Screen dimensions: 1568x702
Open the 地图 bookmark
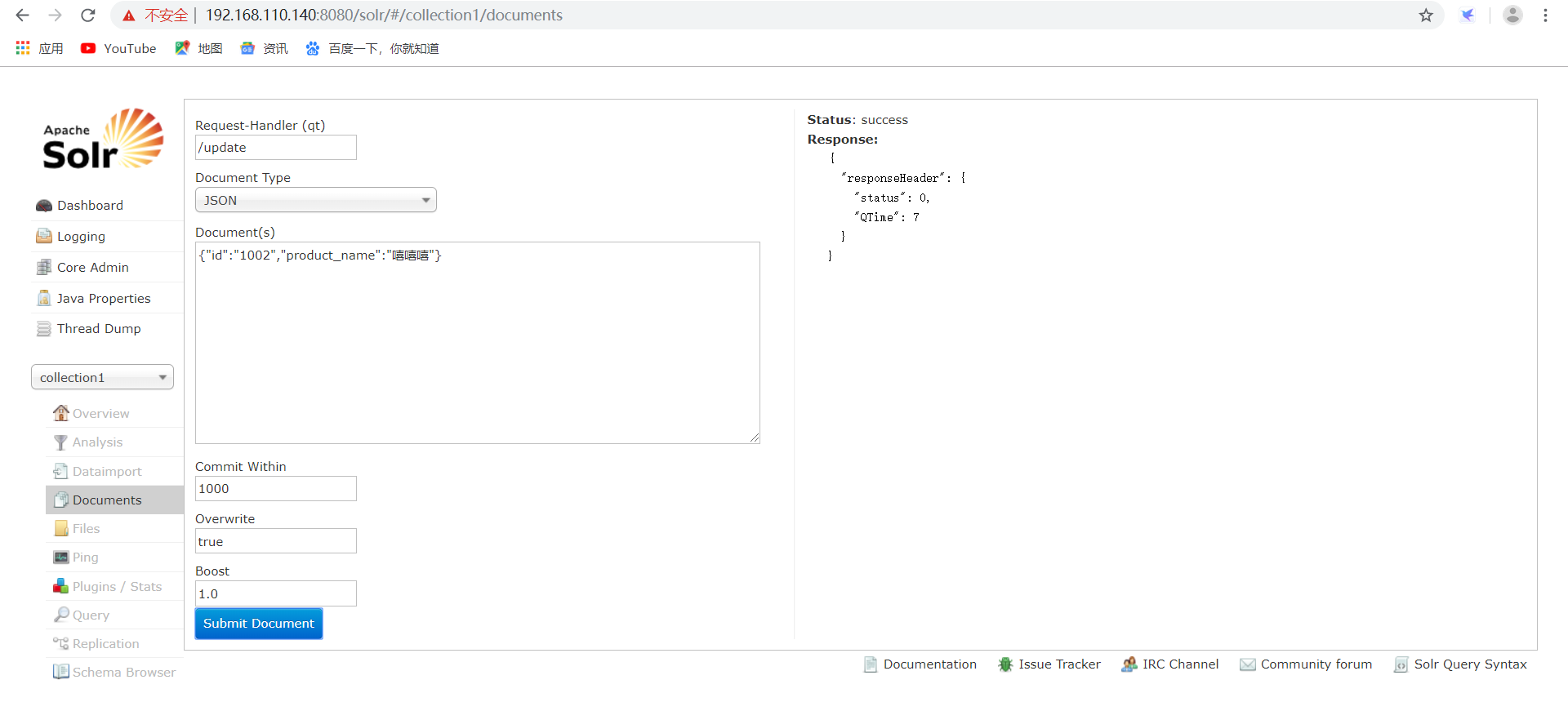coord(198,49)
